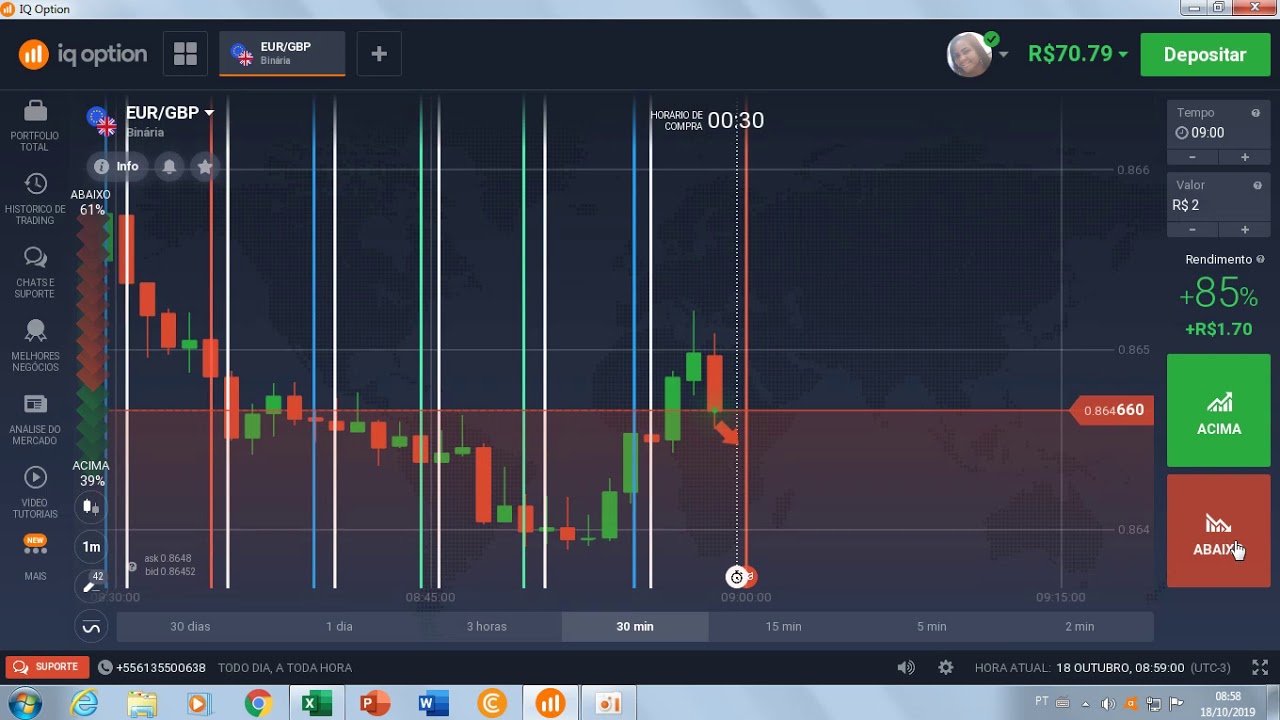Viewport: 1280px width, 720px height.
Task: Open Historico de Trading in the sidebar
Action: pos(35,199)
